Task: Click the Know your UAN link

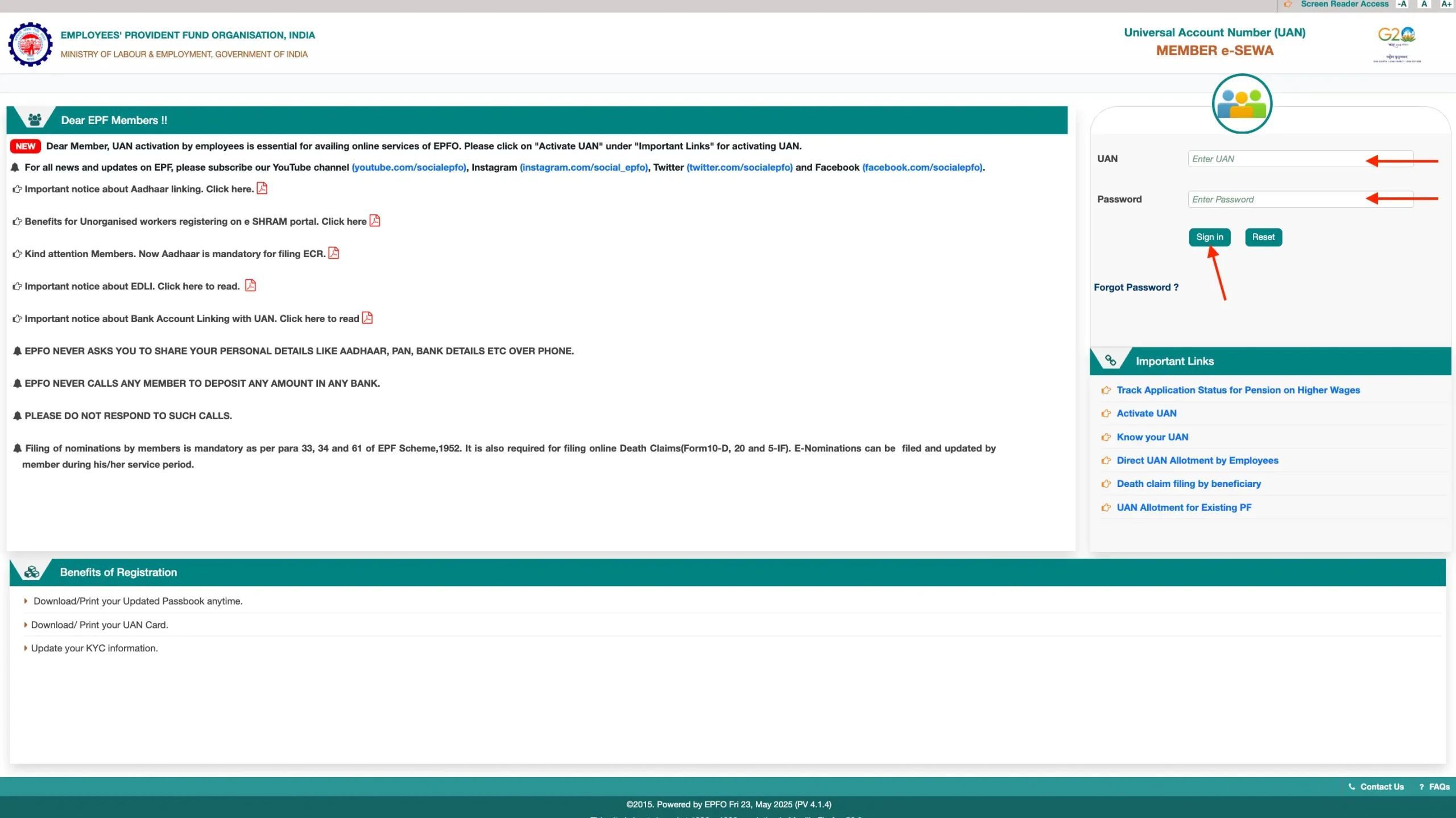Action: (1152, 437)
